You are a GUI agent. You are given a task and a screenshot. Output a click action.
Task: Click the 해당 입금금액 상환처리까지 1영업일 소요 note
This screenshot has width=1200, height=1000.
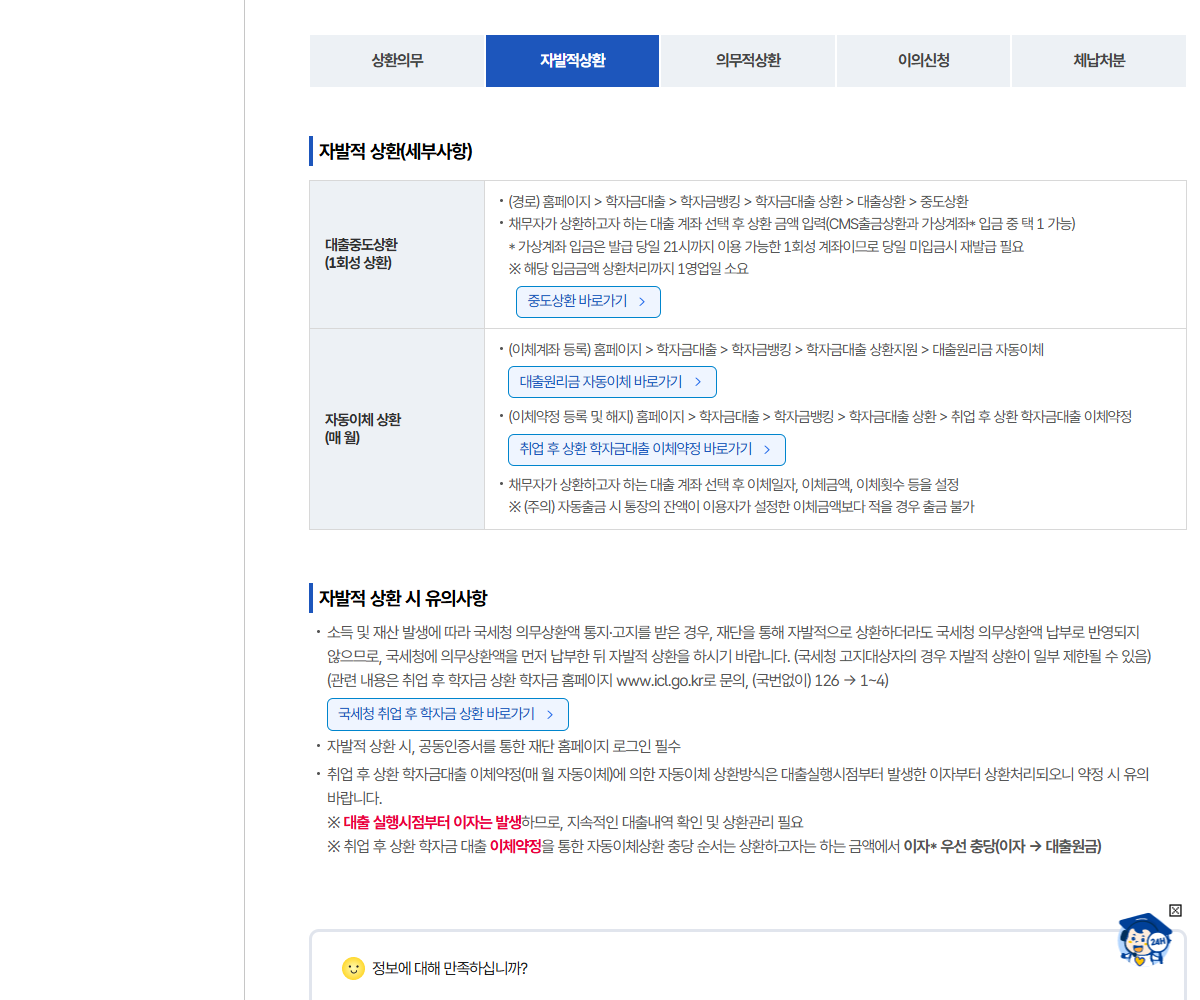click(x=628, y=269)
